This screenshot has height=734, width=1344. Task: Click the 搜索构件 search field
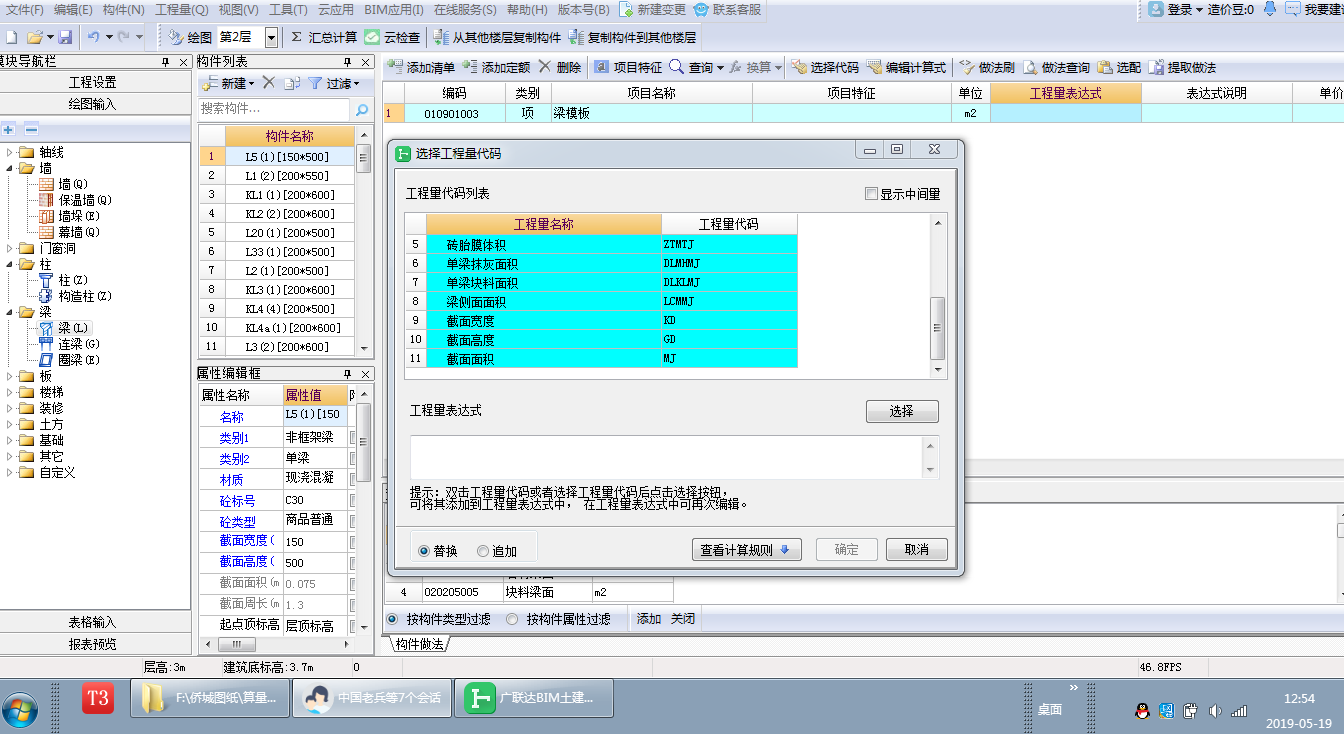(275, 109)
